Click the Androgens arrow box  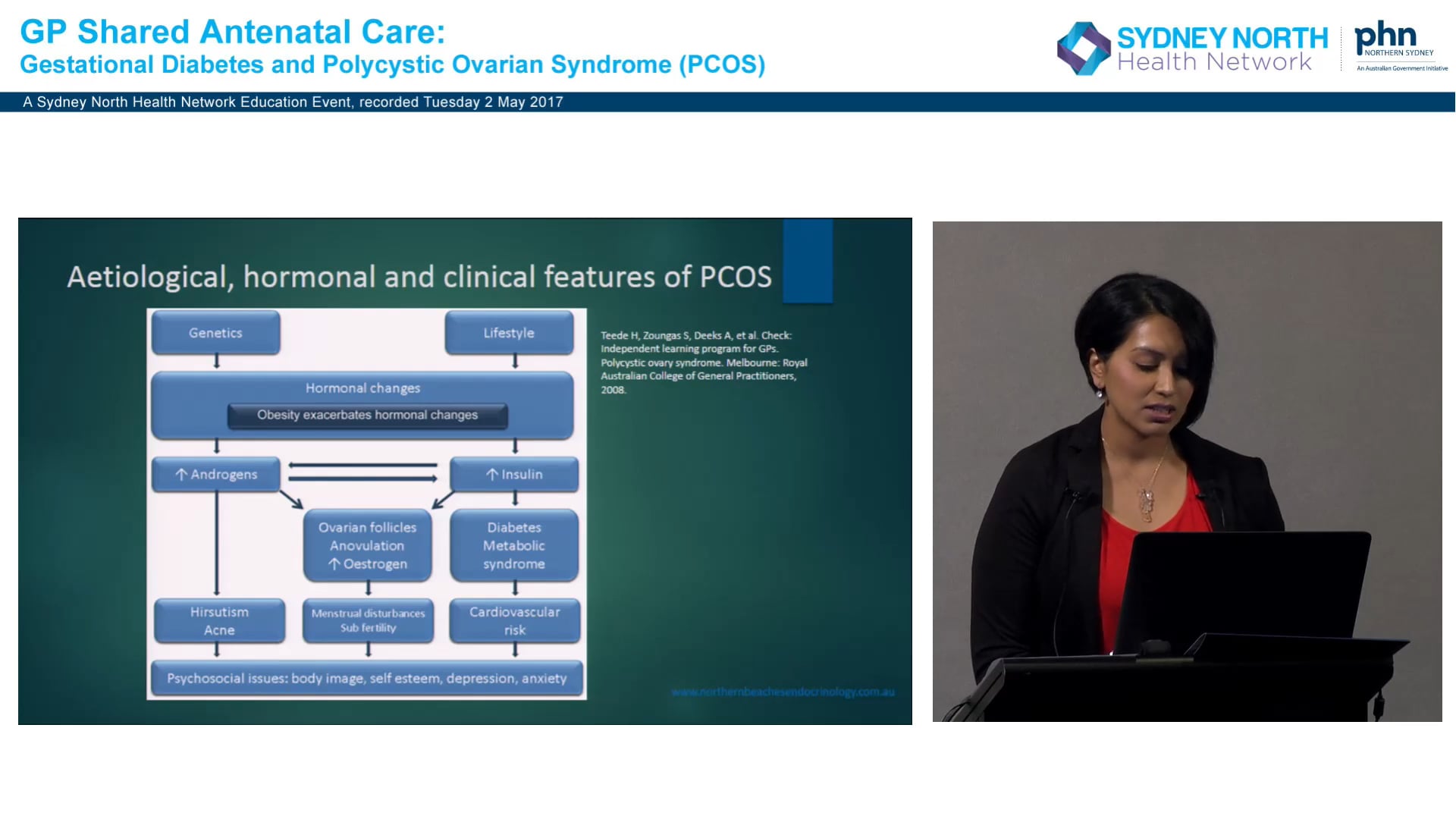(216, 475)
